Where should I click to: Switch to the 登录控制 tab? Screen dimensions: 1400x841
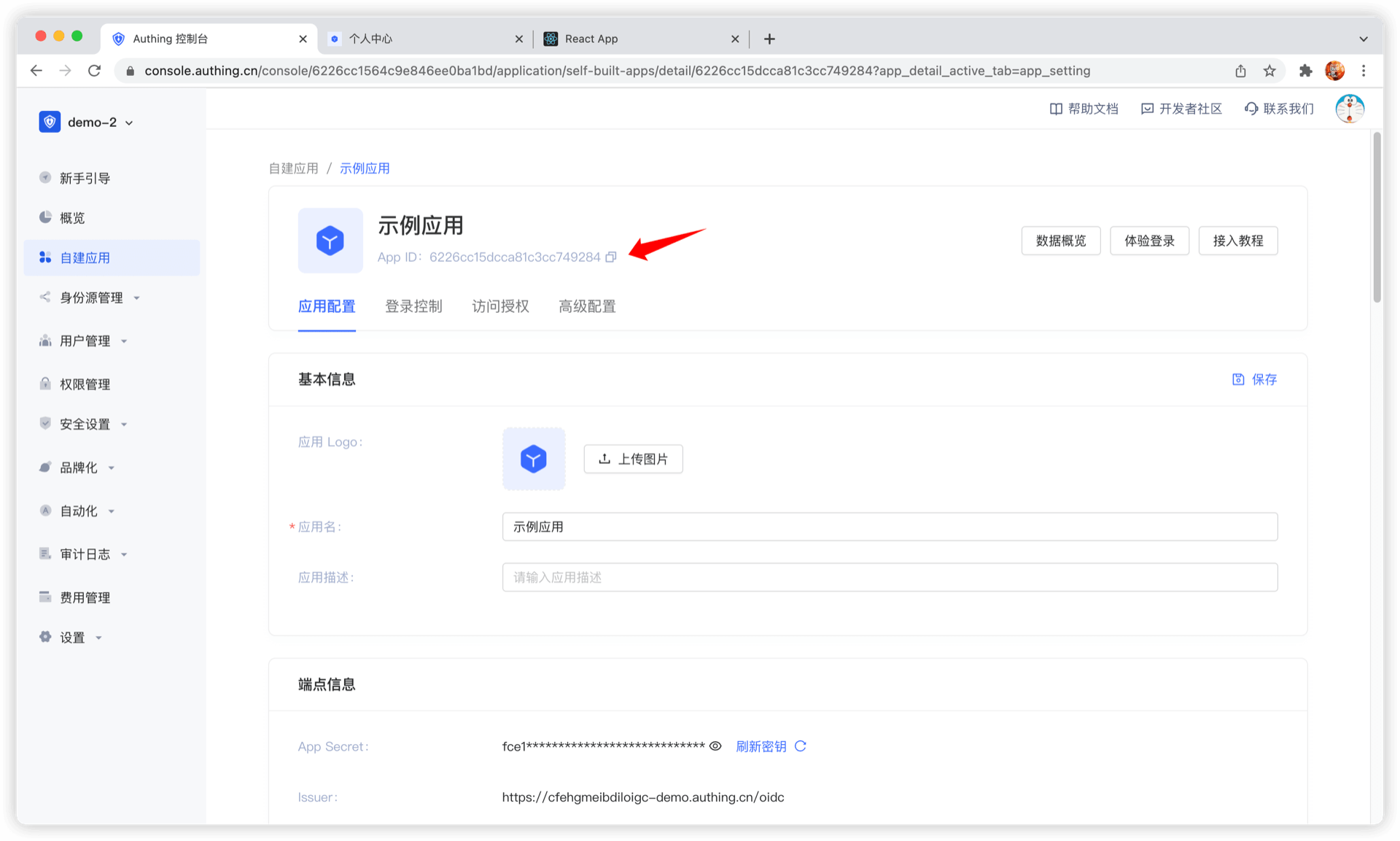pyautogui.click(x=413, y=306)
